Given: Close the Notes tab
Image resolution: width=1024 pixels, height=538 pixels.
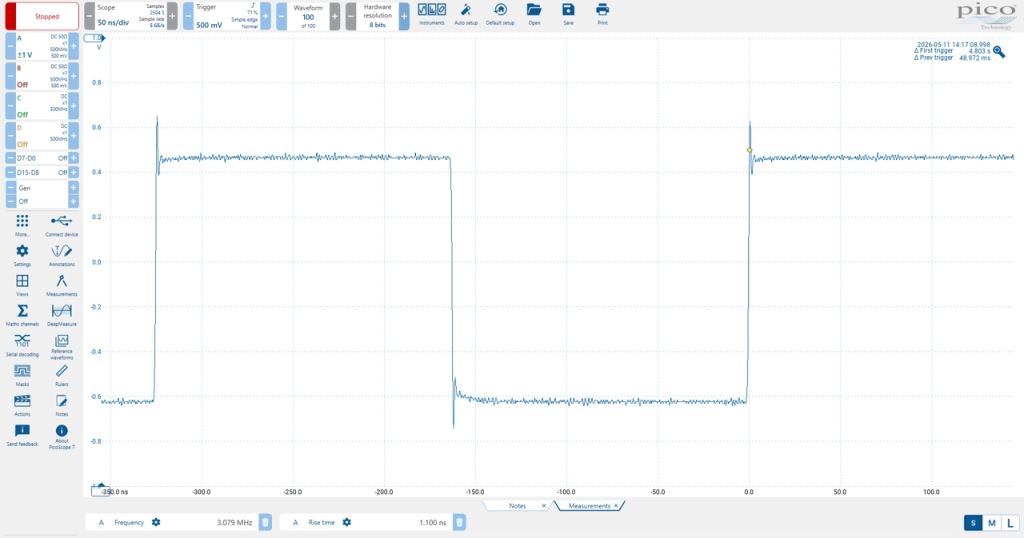Looking at the screenshot, I should [x=544, y=506].
